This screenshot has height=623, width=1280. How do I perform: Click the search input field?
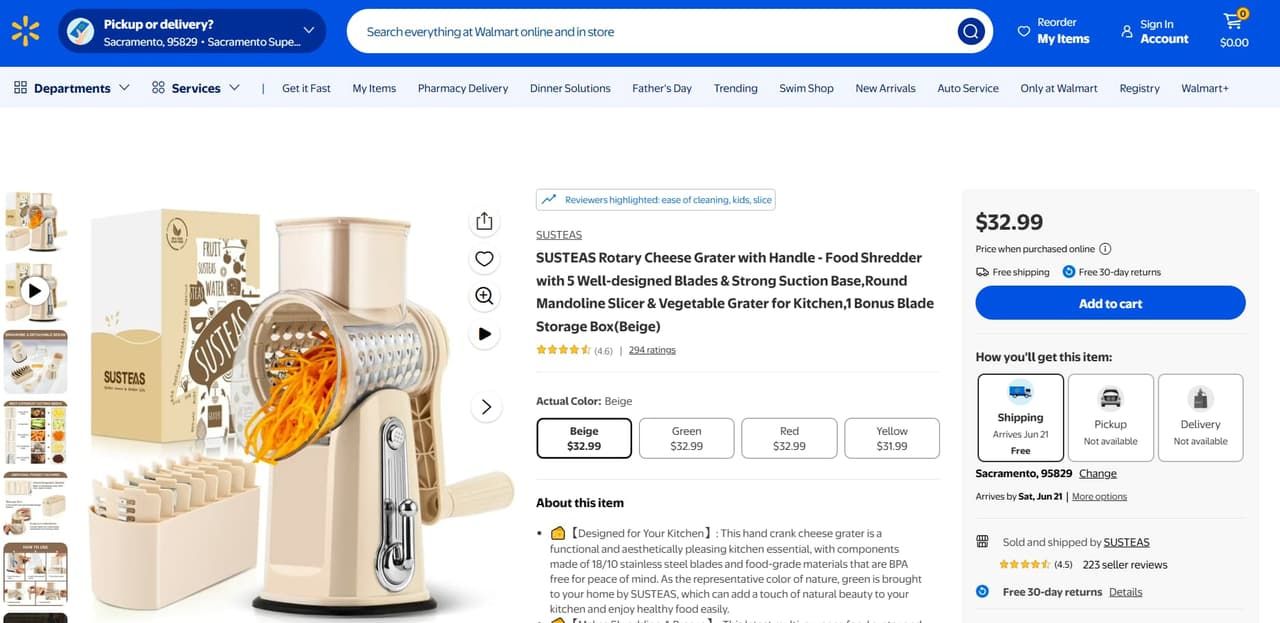(x=655, y=32)
